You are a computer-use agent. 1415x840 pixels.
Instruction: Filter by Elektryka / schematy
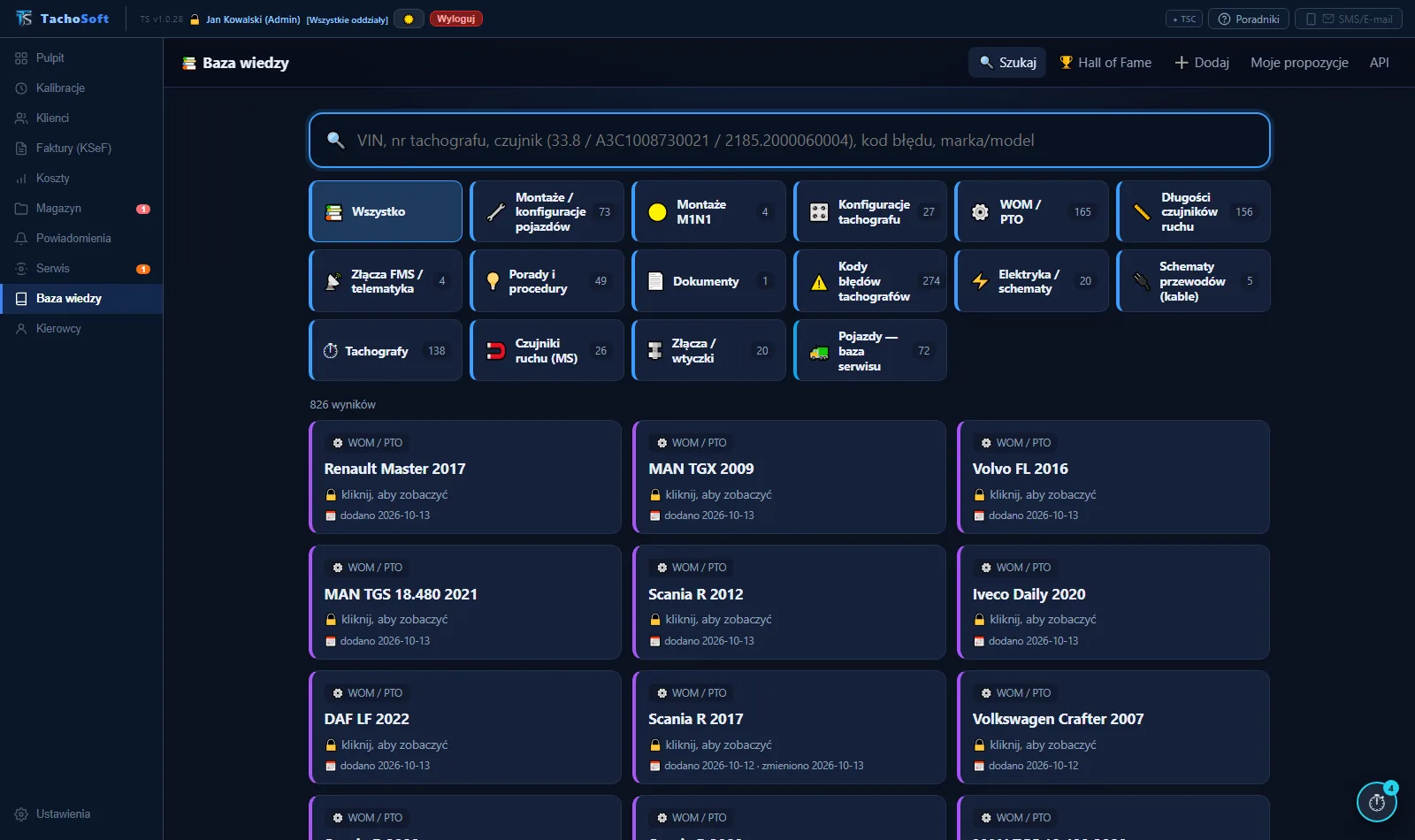(1032, 281)
